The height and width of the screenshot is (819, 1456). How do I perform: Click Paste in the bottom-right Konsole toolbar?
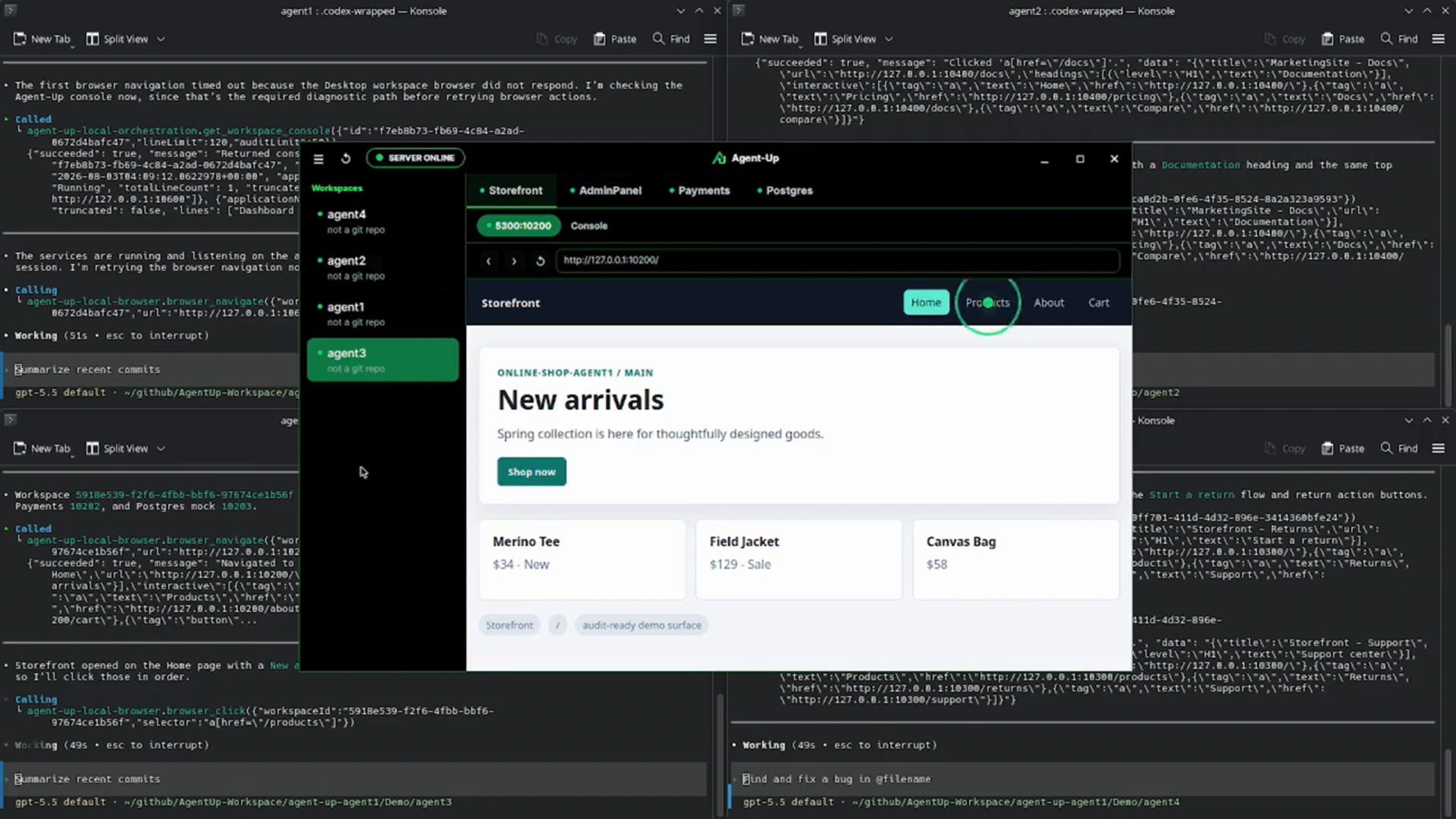(x=1343, y=448)
